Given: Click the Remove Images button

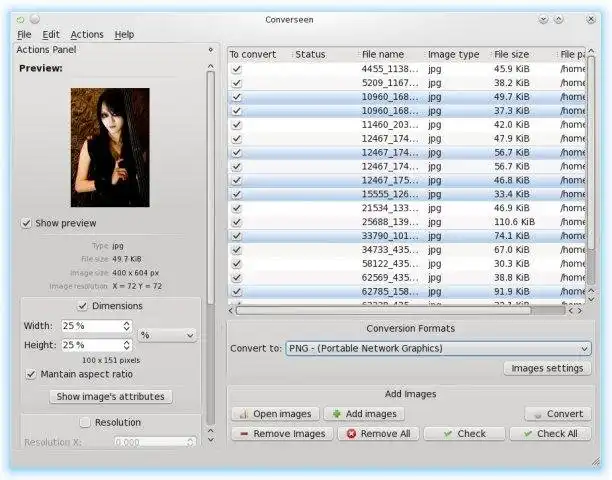Looking at the screenshot, I should point(282,434).
